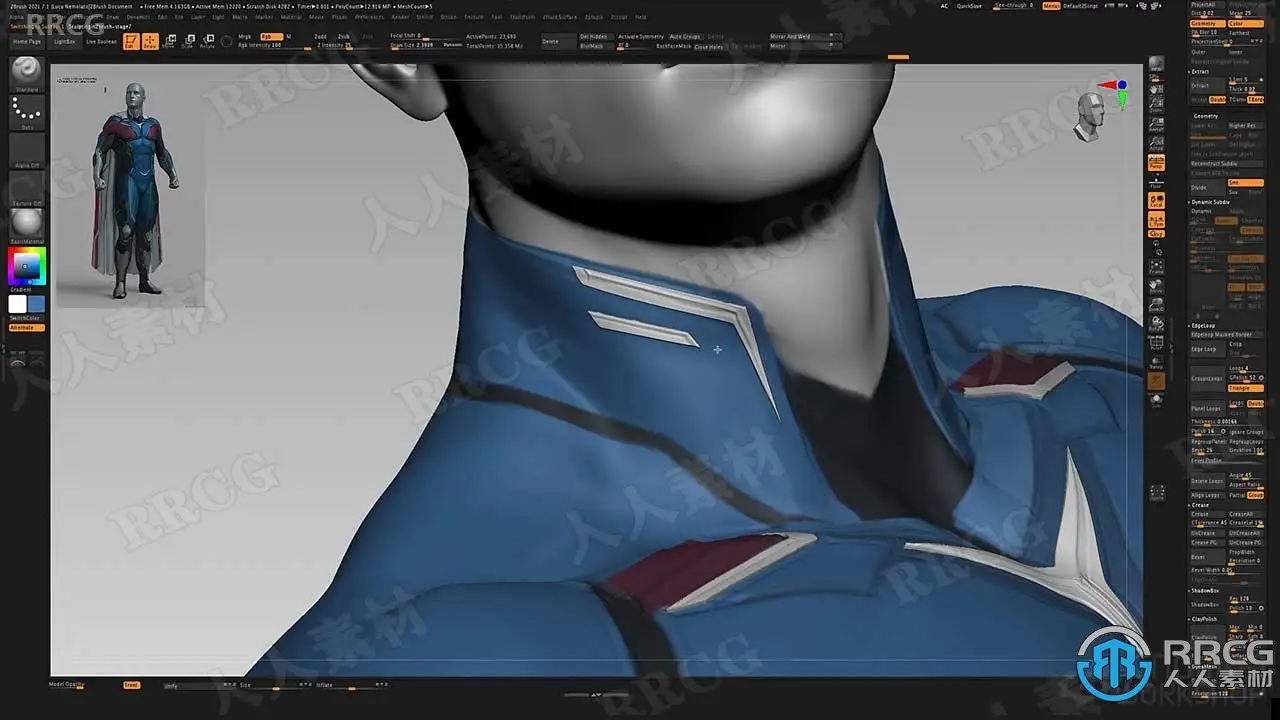This screenshot has height=720, width=1280.
Task: Open the Dots stroke type picker
Action: 27,112
